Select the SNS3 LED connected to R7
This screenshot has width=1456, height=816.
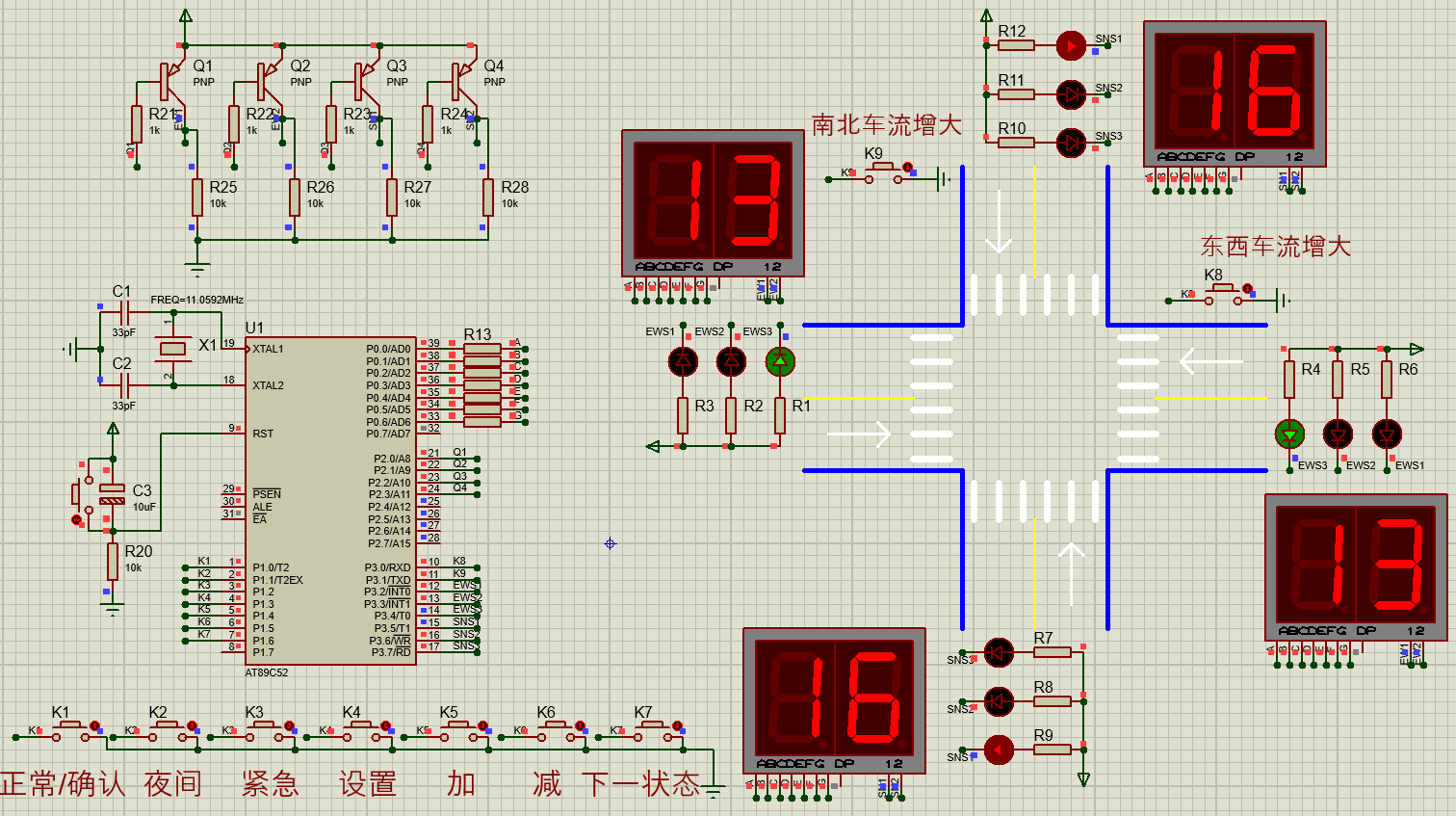pyautogui.click(x=999, y=652)
